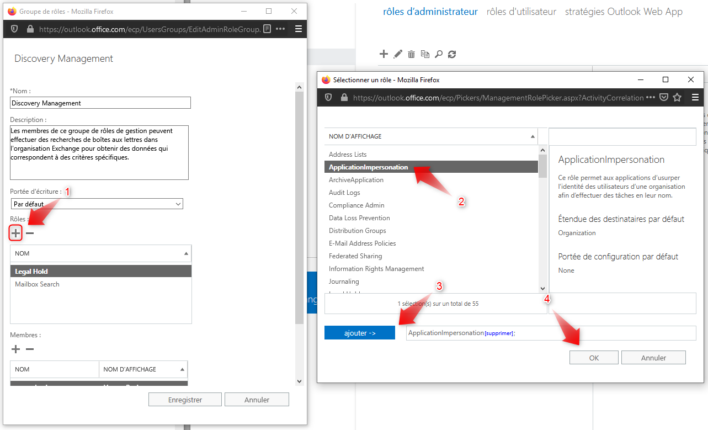Bookmark page with star icon in role picker
The width and height of the screenshot is (708, 430).
(x=677, y=97)
